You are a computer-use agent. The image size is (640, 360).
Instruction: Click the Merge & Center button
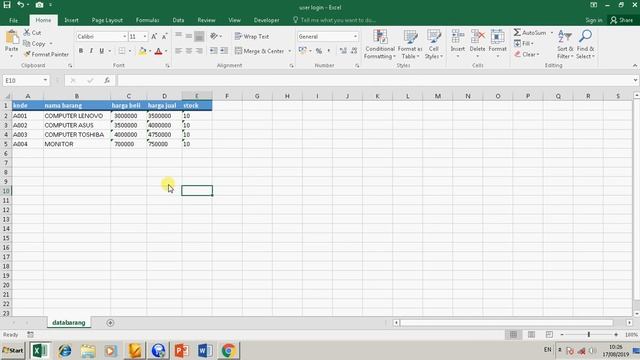click(260, 51)
